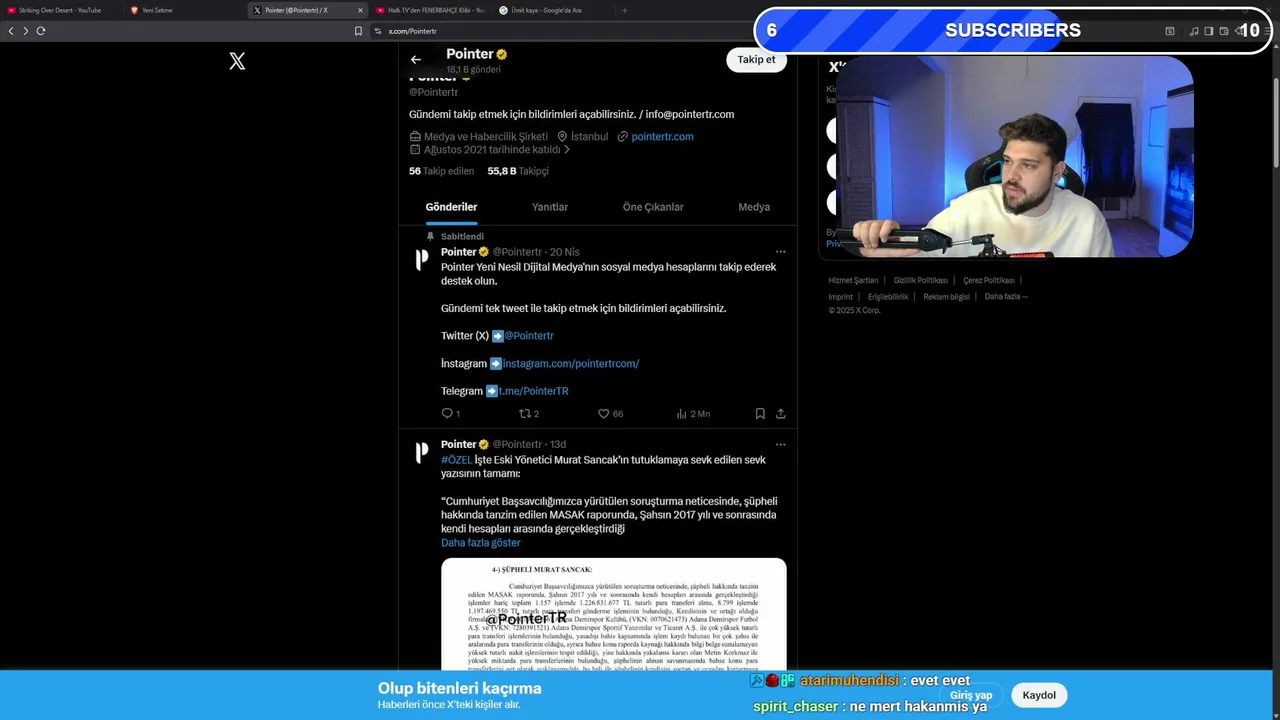
Task: Open the @Pointertr mention link in pinned post
Action: pos(529,336)
